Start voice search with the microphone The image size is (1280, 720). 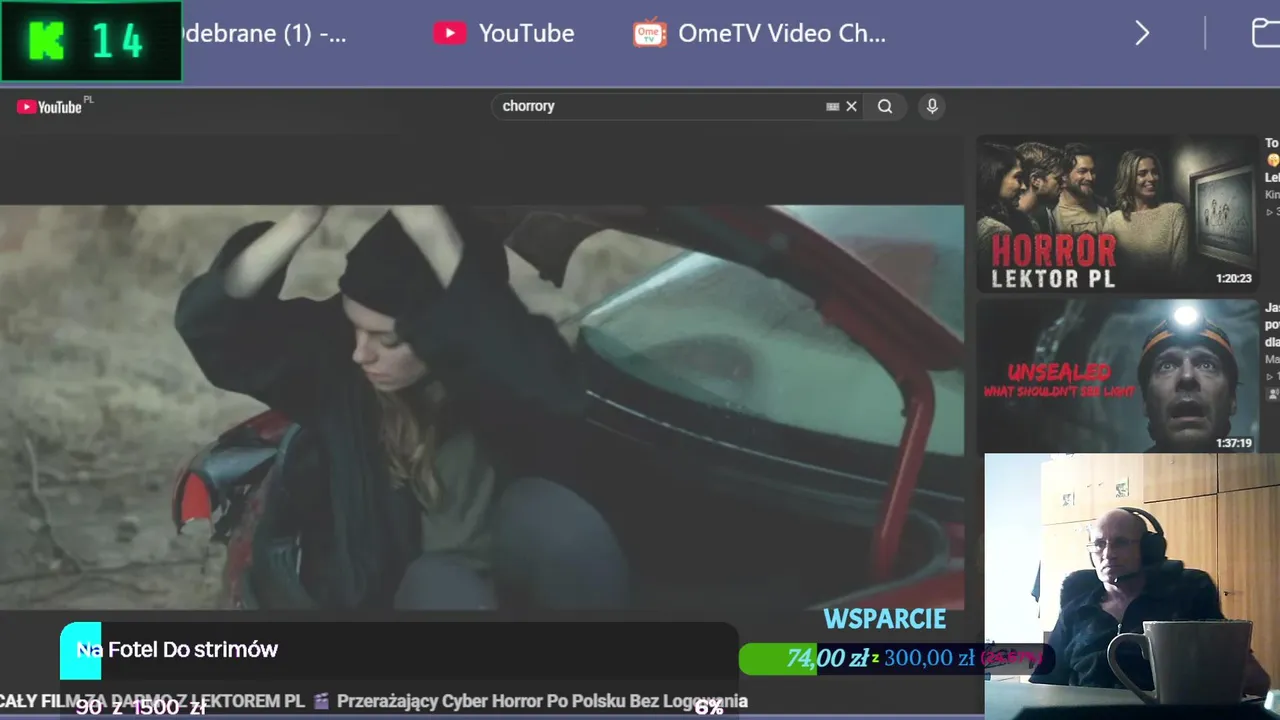(x=932, y=106)
